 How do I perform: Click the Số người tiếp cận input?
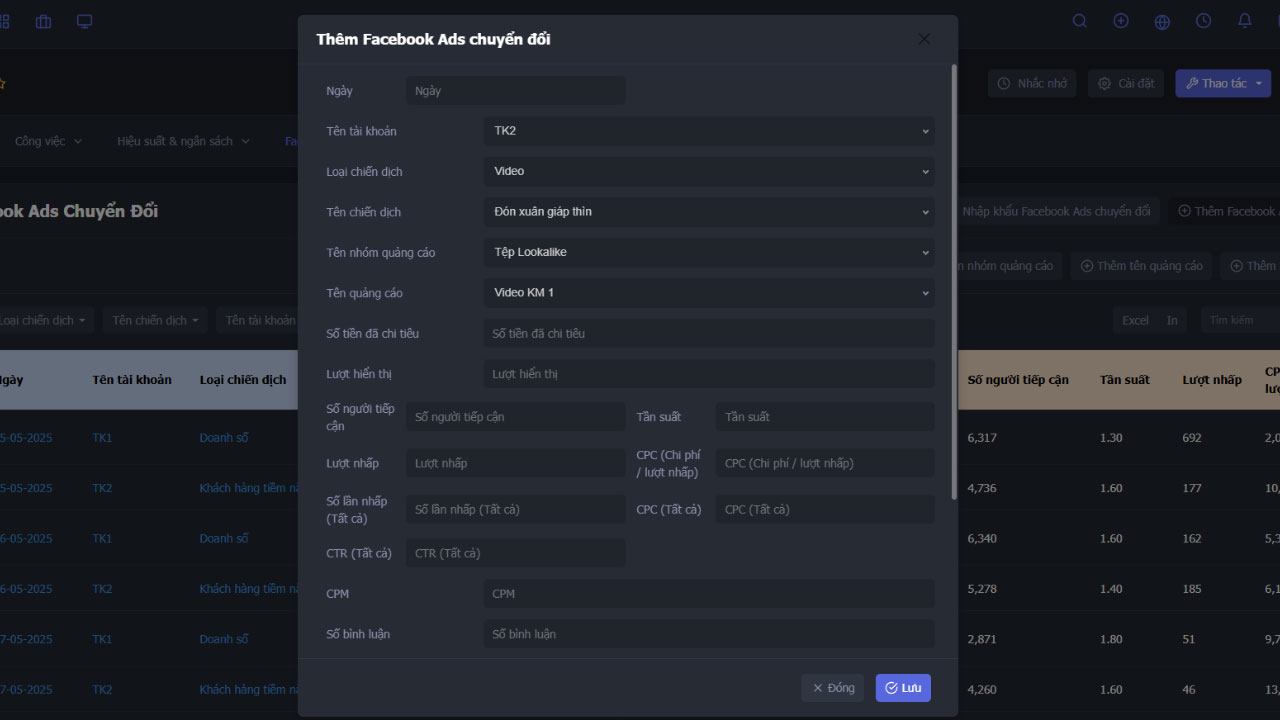click(x=515, y=417)
